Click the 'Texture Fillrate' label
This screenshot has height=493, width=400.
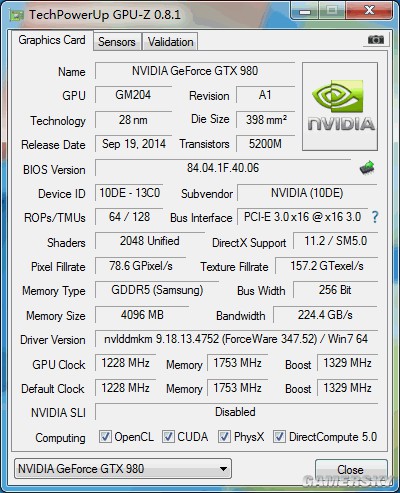(x=234, y=267)
